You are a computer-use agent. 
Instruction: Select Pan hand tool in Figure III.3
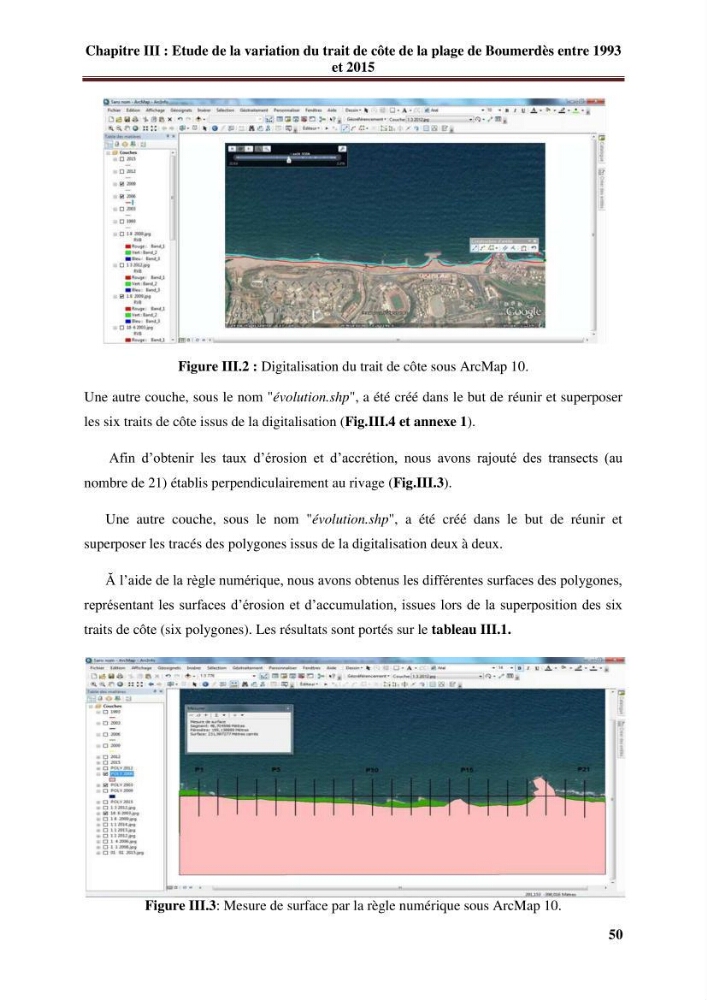click(x=111, y=684)
